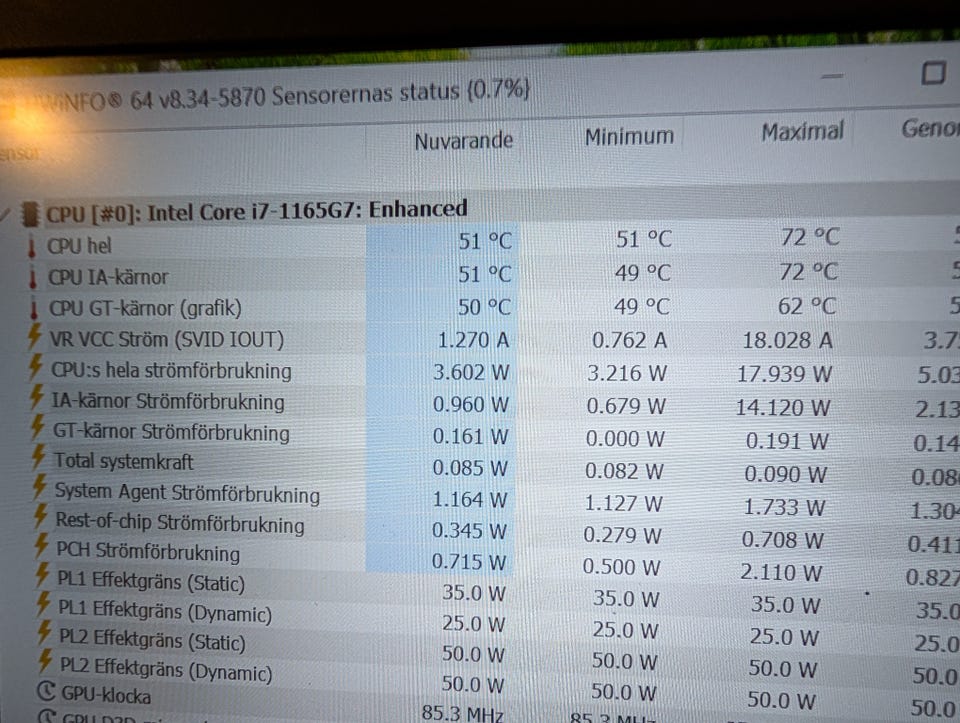
Task: Click lightning icon beside PL2 Effektgräns (Static)
Action: [45, 633]
